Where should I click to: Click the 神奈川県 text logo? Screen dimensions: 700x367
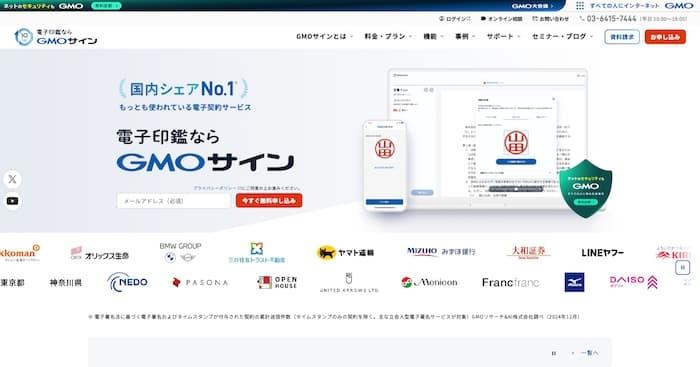point(66,283)
